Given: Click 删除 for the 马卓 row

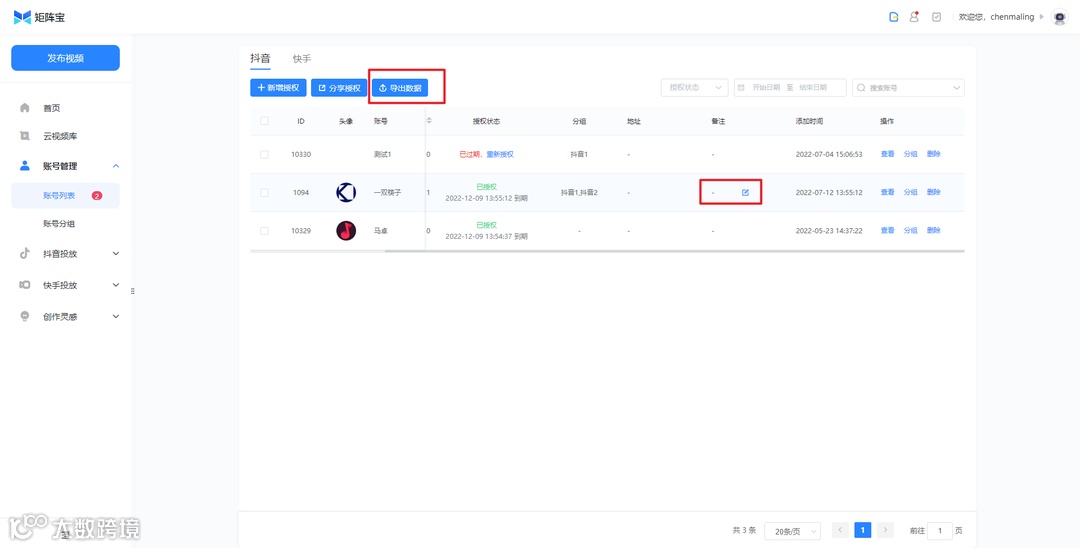Looking at the screenshot, I should point(933,231).
